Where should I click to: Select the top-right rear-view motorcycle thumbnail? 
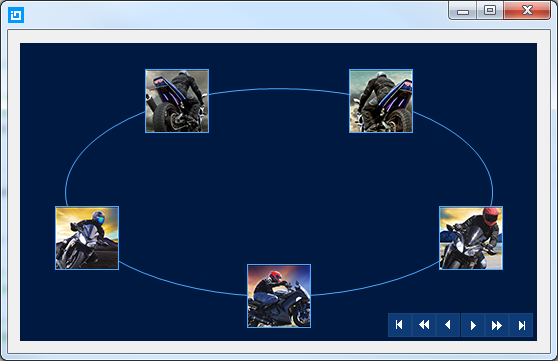[x=381, y=101]
